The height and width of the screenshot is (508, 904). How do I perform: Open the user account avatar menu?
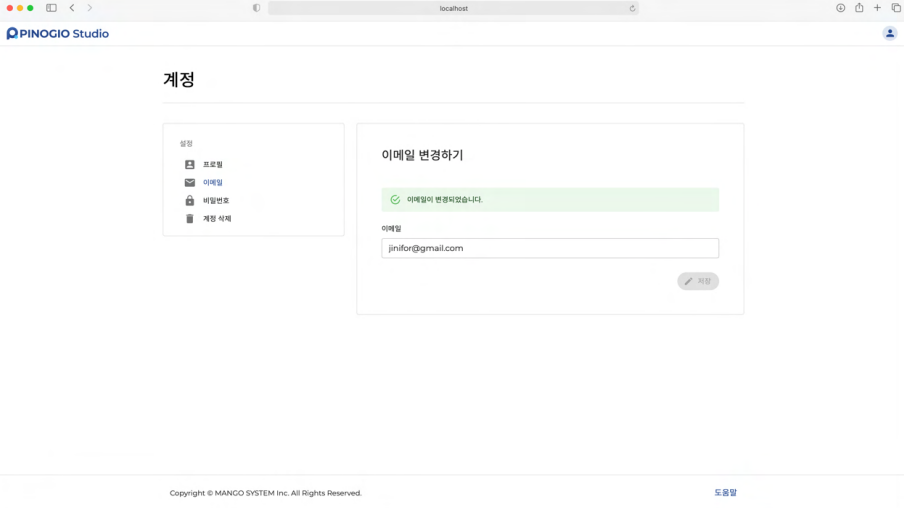pyautogui.click(x=889, y=33)
